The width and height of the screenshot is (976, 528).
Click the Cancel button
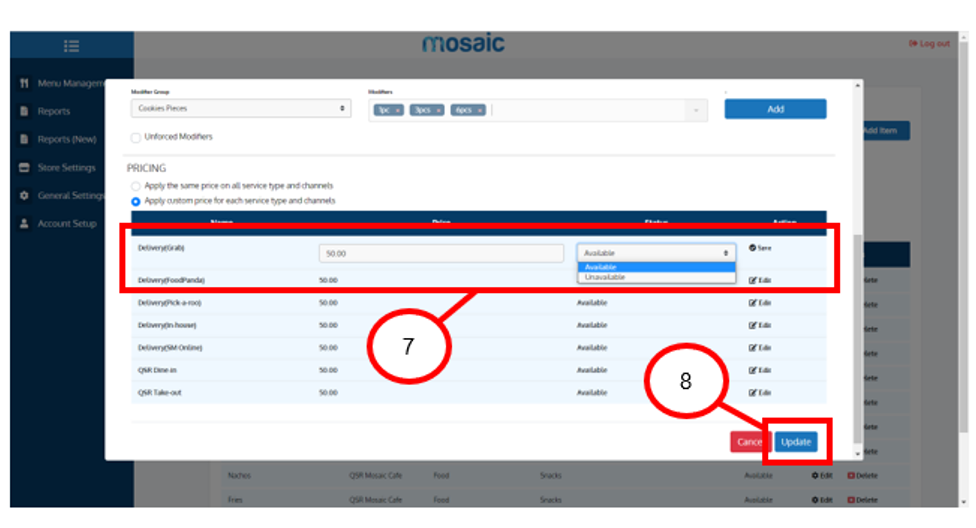pos(750,442)
